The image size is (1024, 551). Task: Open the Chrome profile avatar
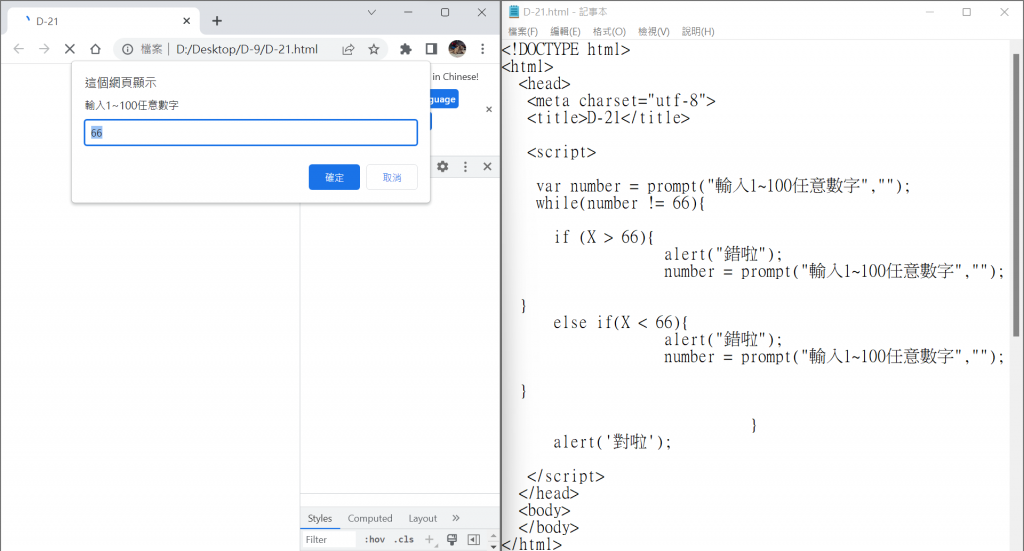(x=457, y=48)
